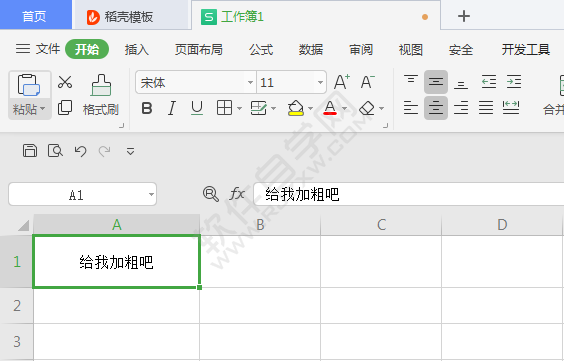564x361 pixels.
Task: Open font size 11 dropdown
Action: click(x=320, y=83)
